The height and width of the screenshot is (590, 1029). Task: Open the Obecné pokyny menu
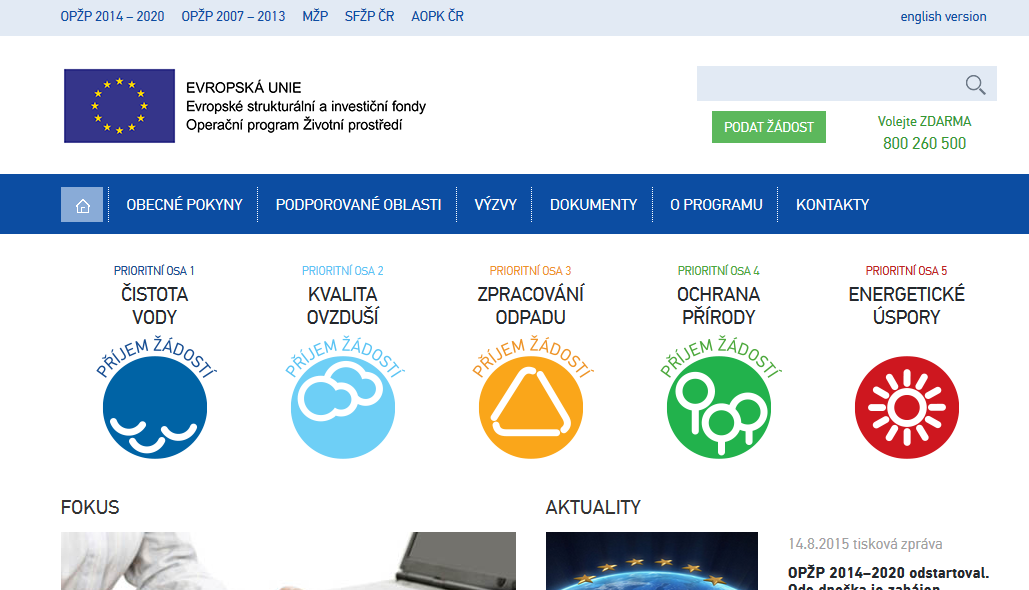pos(184,205)
